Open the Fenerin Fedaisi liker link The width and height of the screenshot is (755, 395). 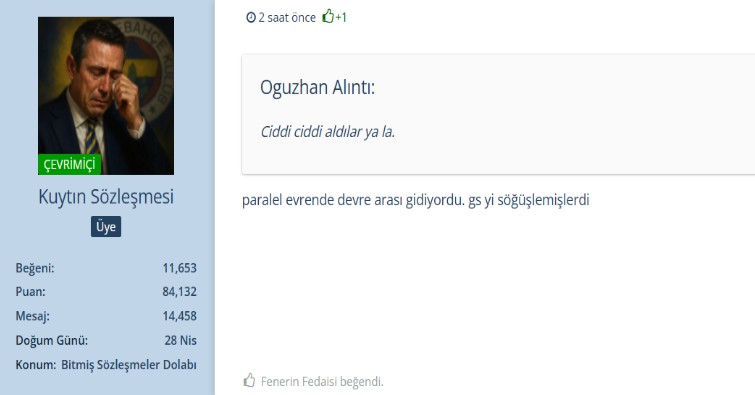299,382
